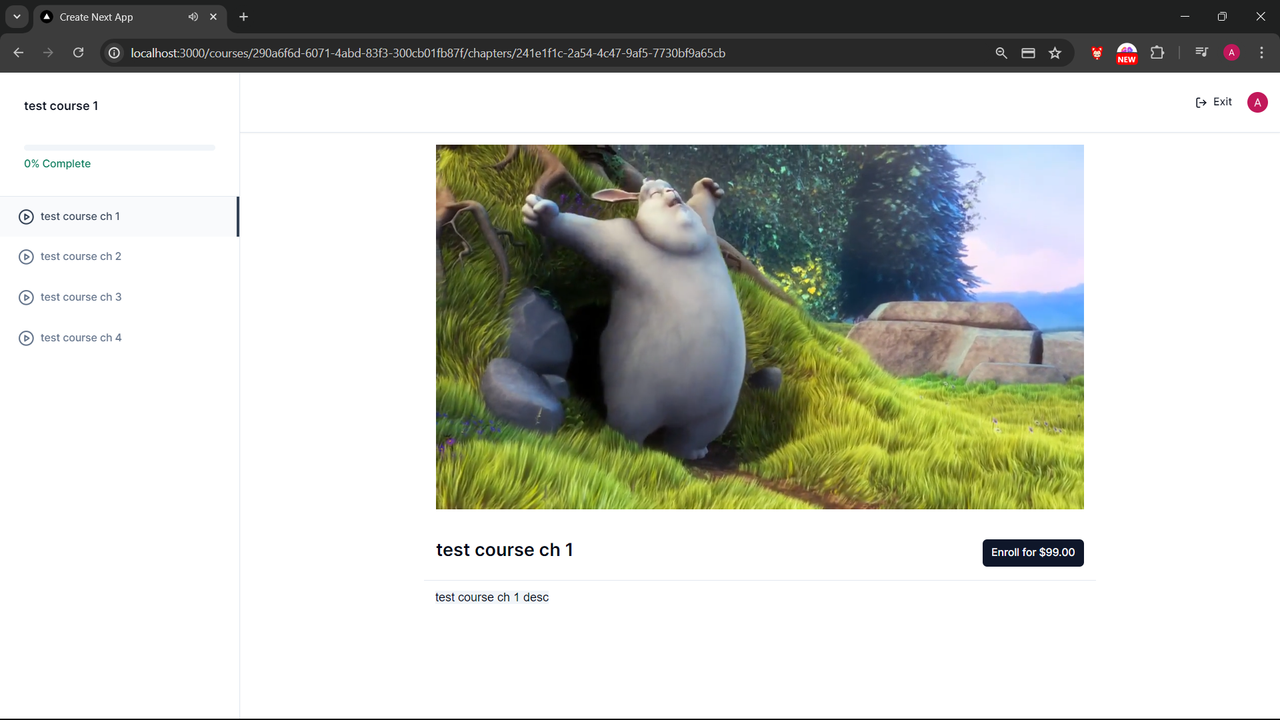The width and height of the screenshot is (1280, 720).
Task: Click the play icon beside test course ch 2
Action: pos(27,257)
